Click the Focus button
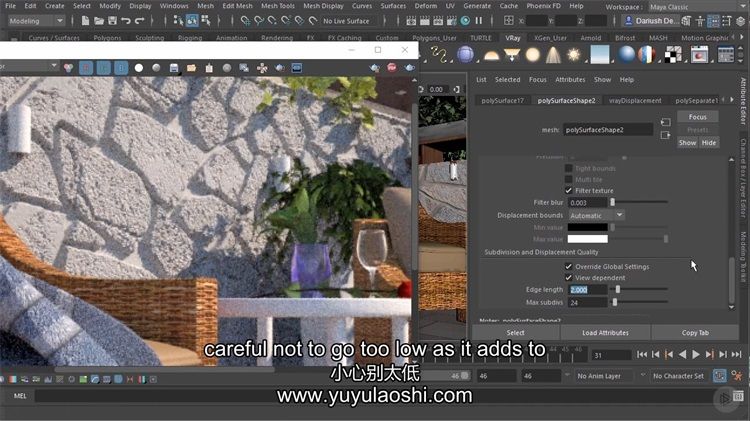 (x=698, y=117)
